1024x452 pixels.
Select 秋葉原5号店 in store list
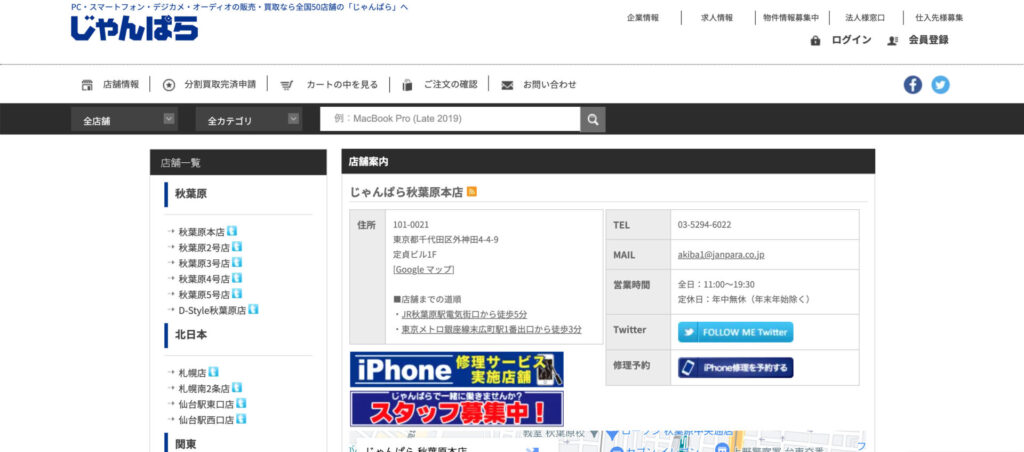coord(204,295)
